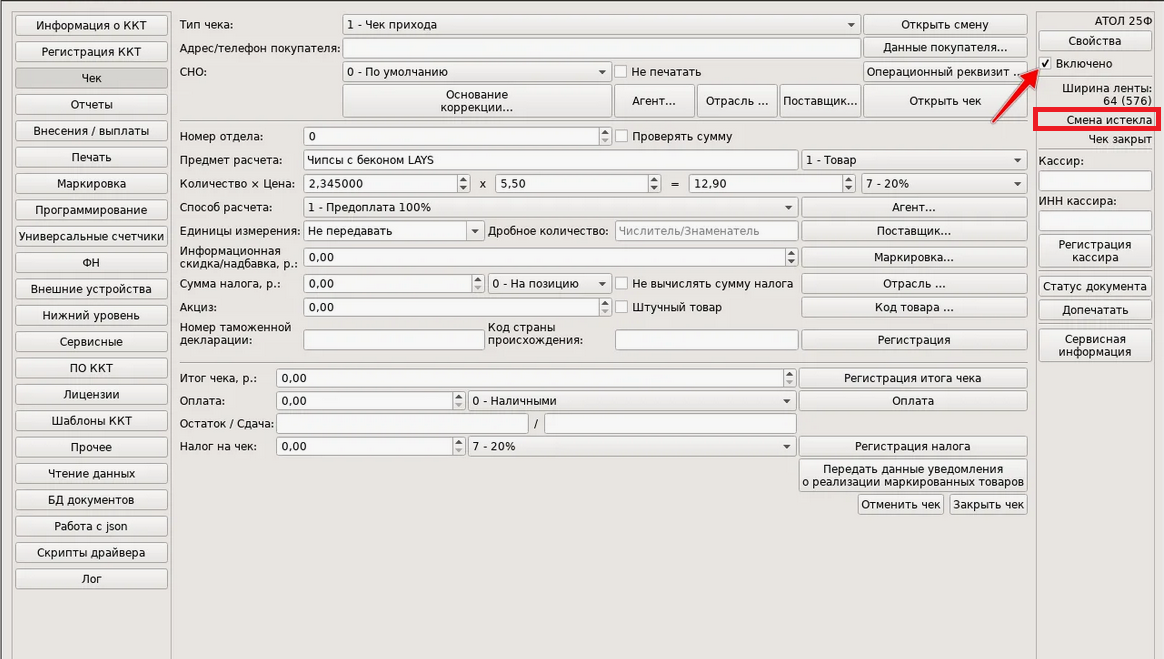Expand the Единицы измерения combo box

[474, 231]
